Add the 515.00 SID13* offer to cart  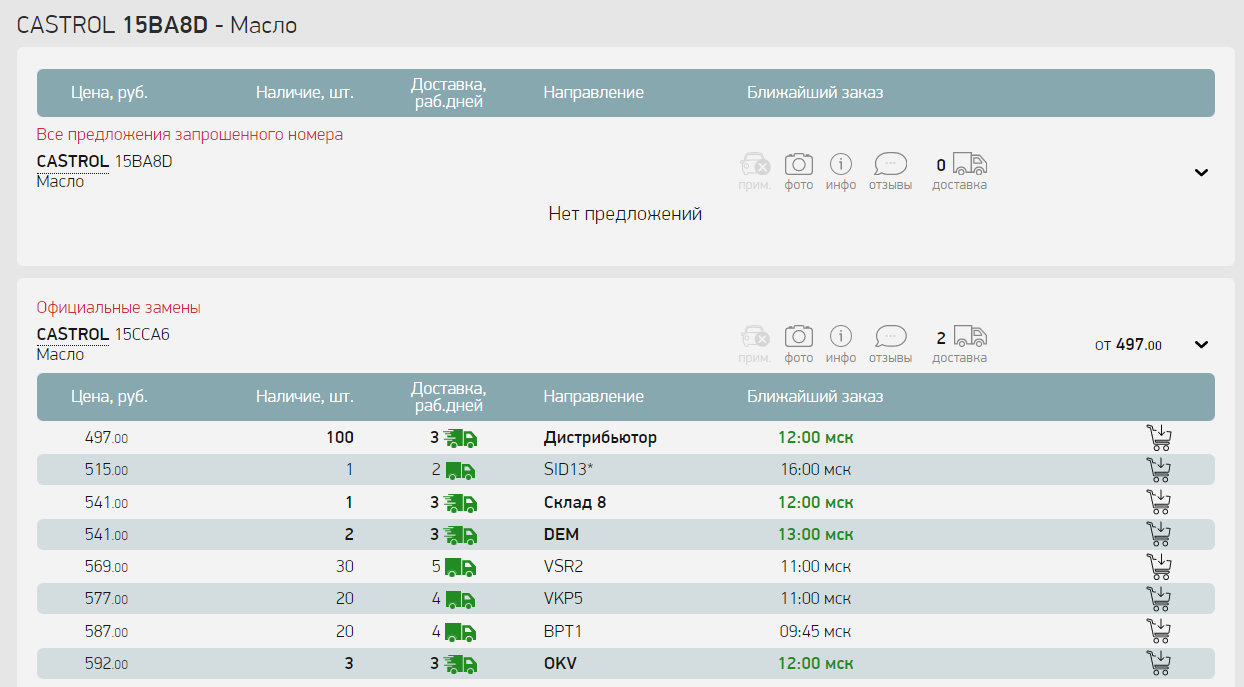click(x=1158, y=470)
